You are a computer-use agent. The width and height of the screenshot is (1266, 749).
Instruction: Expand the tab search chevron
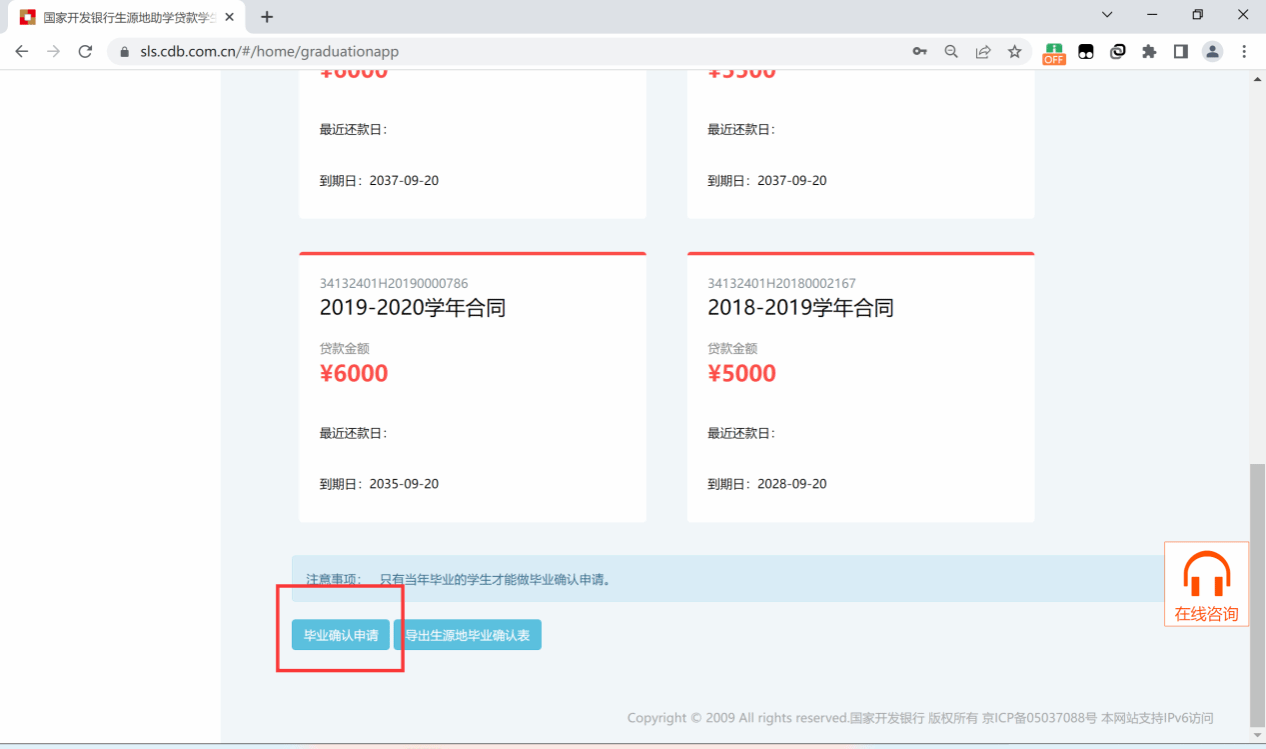(x=1107, y=15)
